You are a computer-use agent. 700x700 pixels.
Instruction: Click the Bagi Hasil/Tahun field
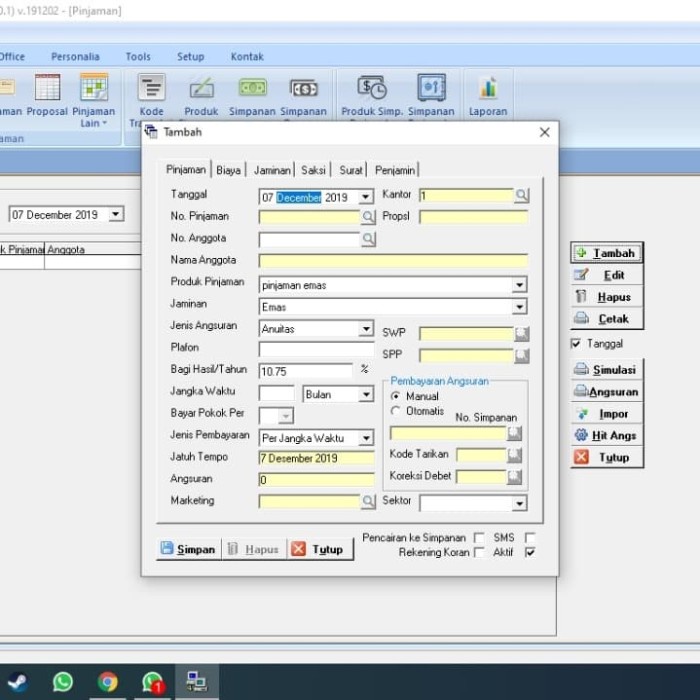point(306,371)
